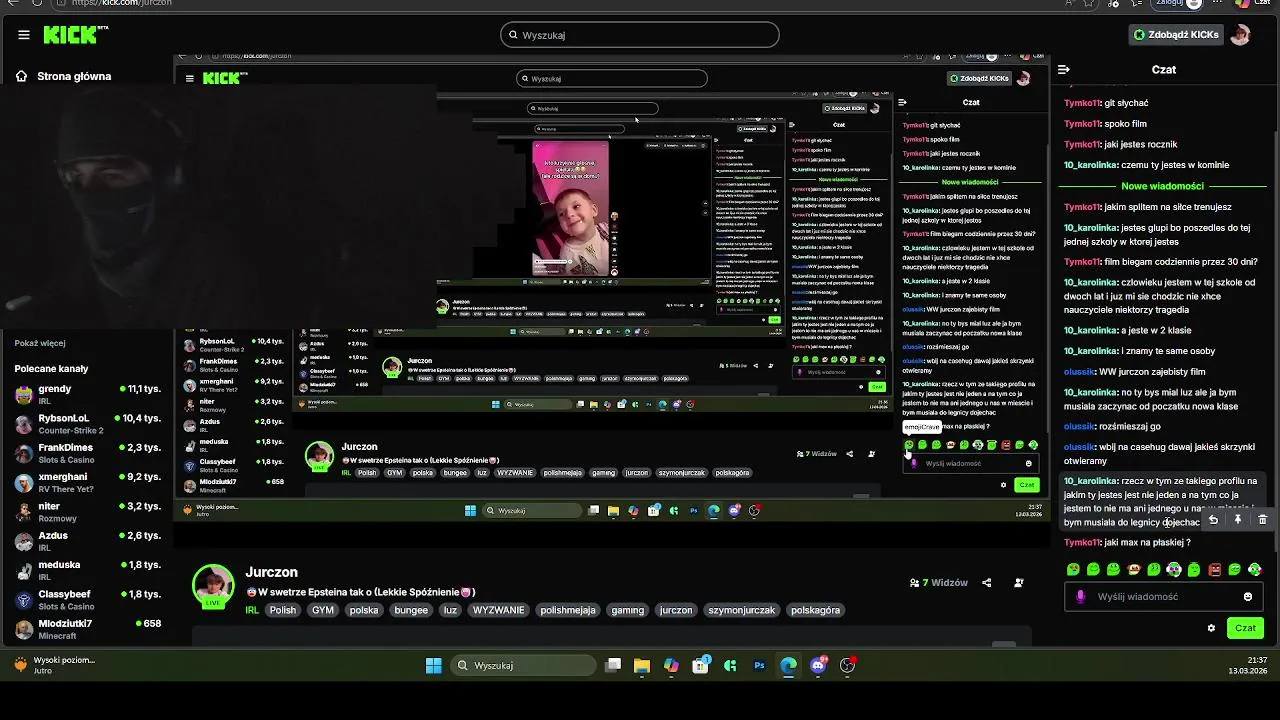Click the 7 Widzów viewer count
The height and width of the screenshot is (720, 1280).
click(938, 583)
